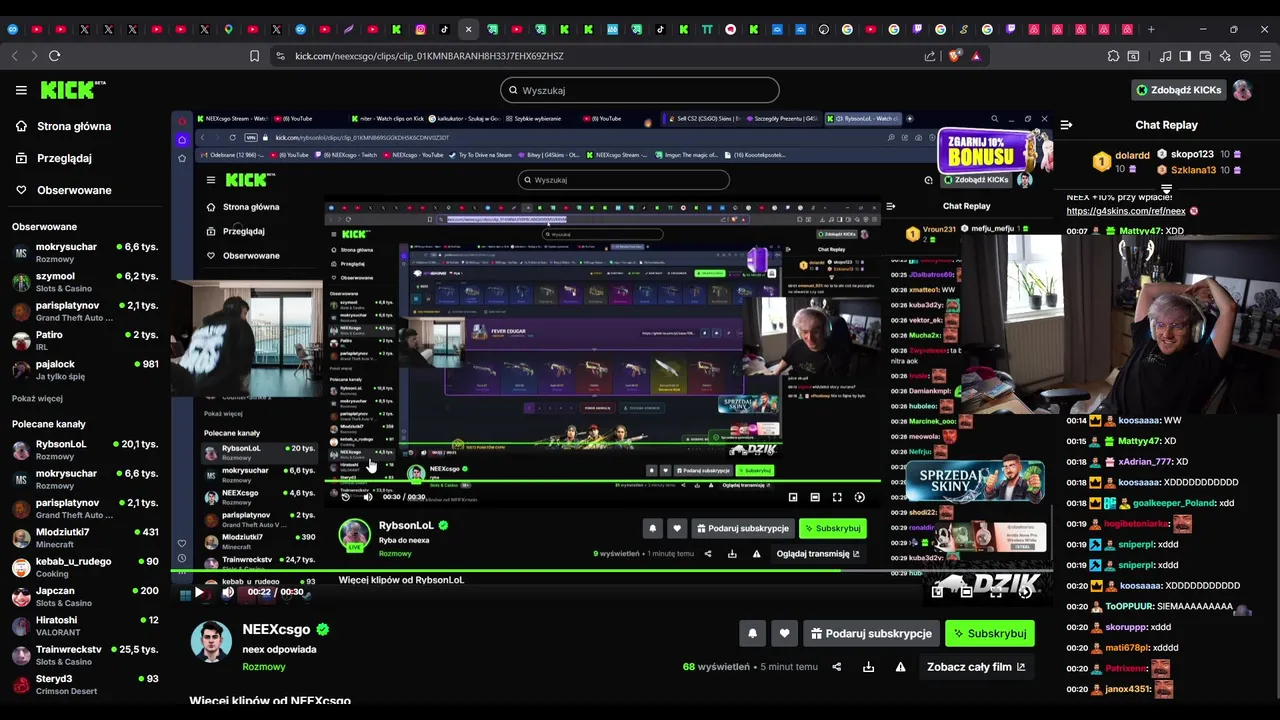Screen dimensions: 1280x720
Task: Enable picture-in-picture on clip player
Action: (937, 592)
